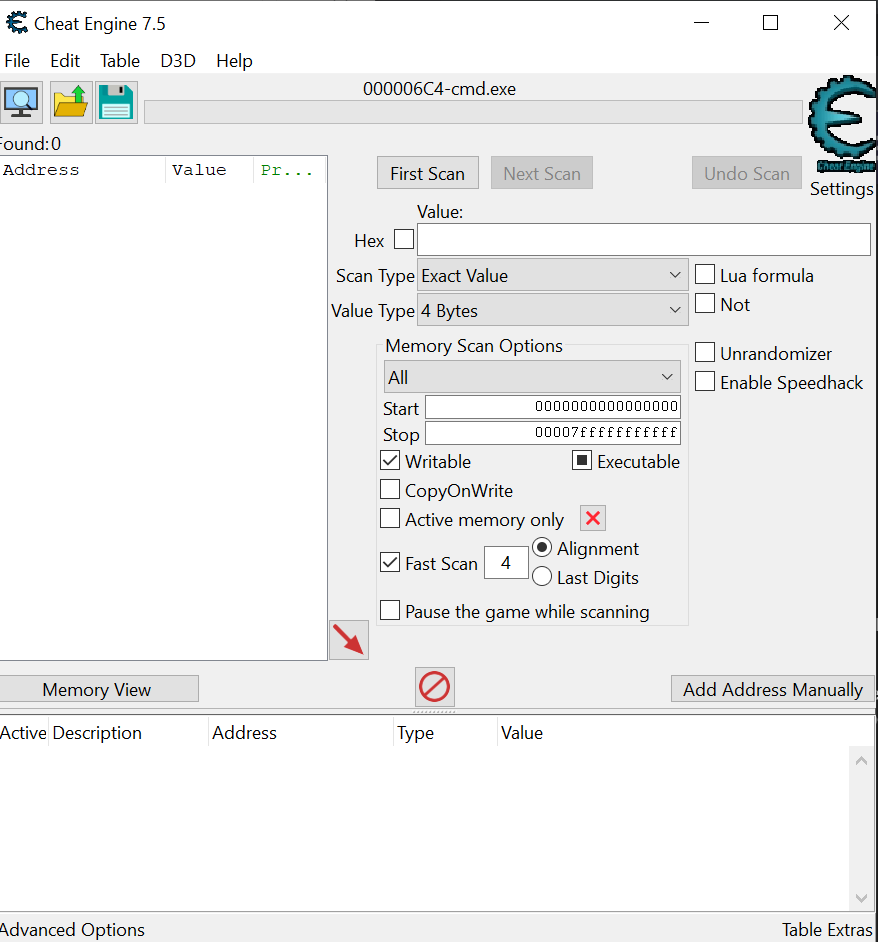Image resolution: width=878 pixels, height=942 pixels.
Task: Open the Value Type dropdown
Action: tap(553, 310)
